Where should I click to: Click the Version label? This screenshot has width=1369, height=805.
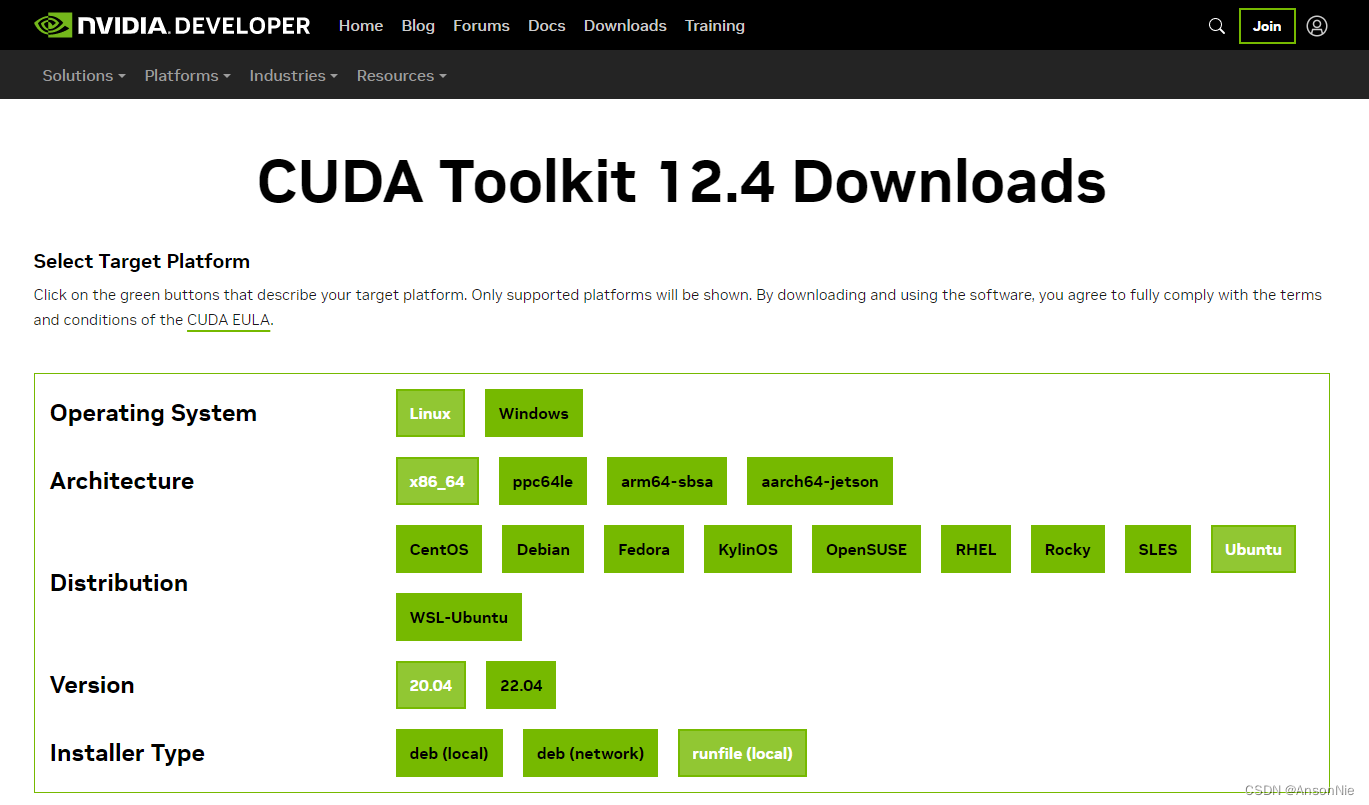[92, 685]
